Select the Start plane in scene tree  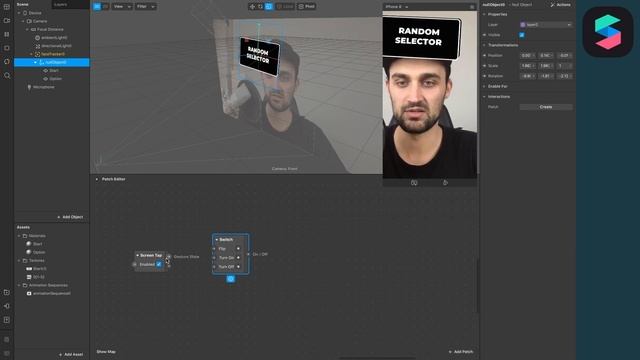point(51,71)
